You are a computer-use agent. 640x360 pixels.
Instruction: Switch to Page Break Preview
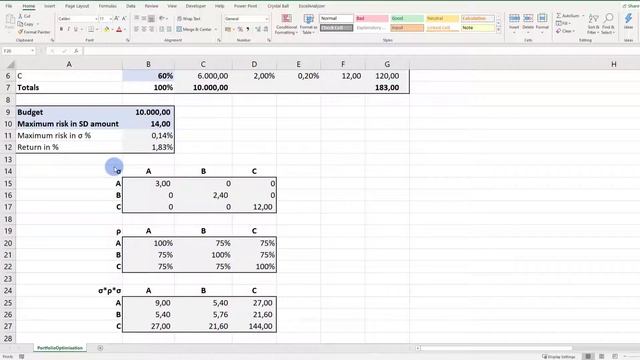(x=615, y=356)
